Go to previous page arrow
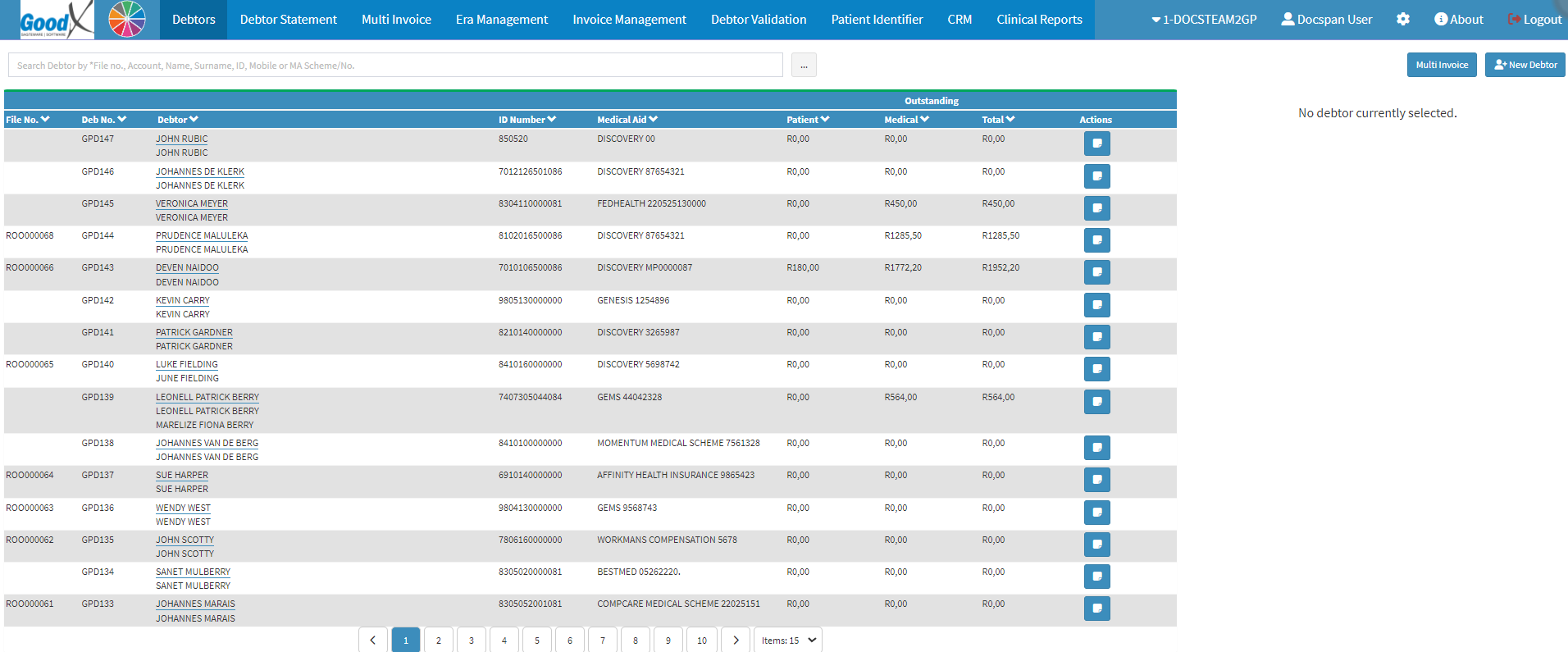 point(372,641)
